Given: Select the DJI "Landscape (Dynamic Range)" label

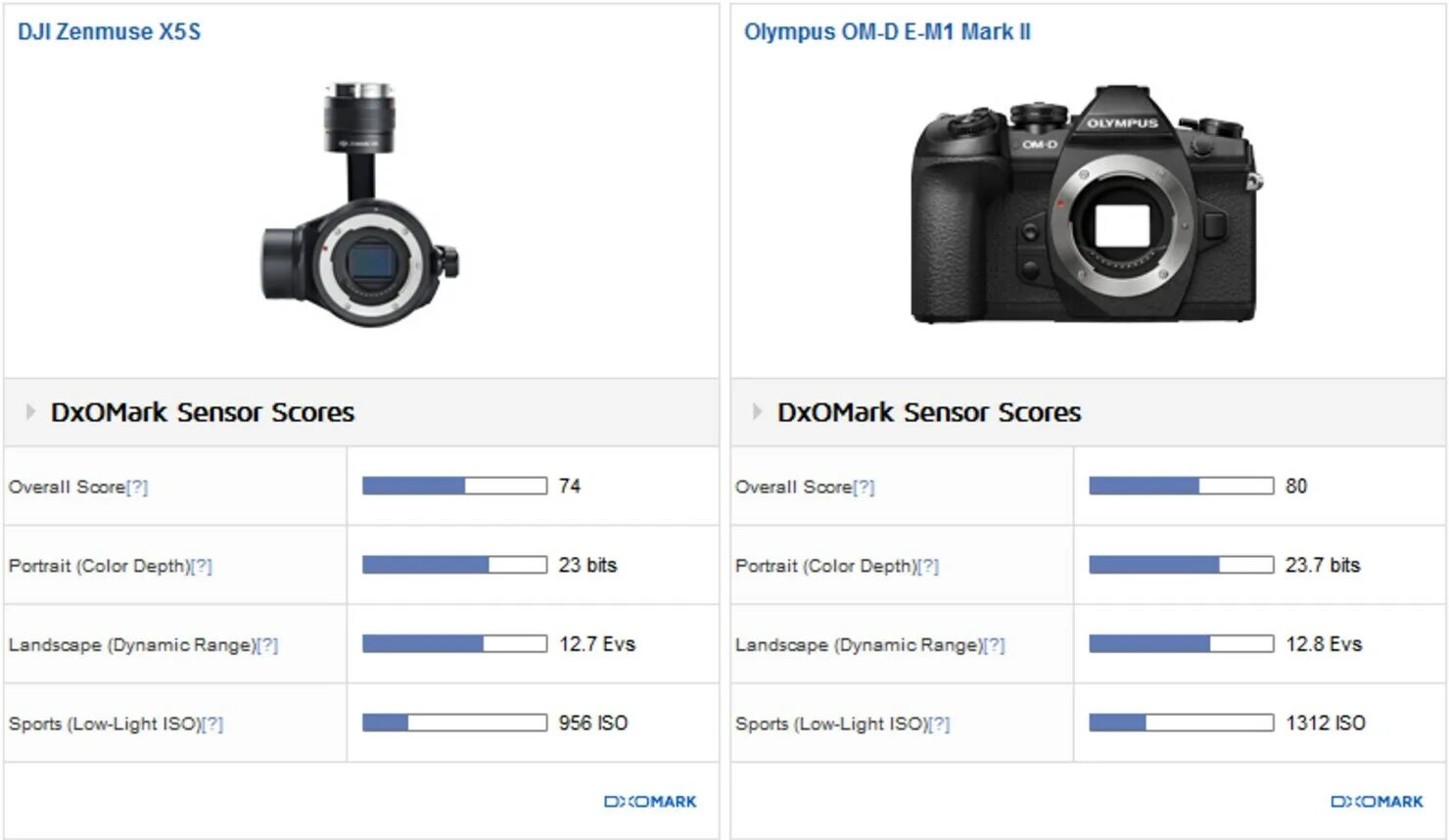Looking at the screenshot, I should click(x=132, y=645).
